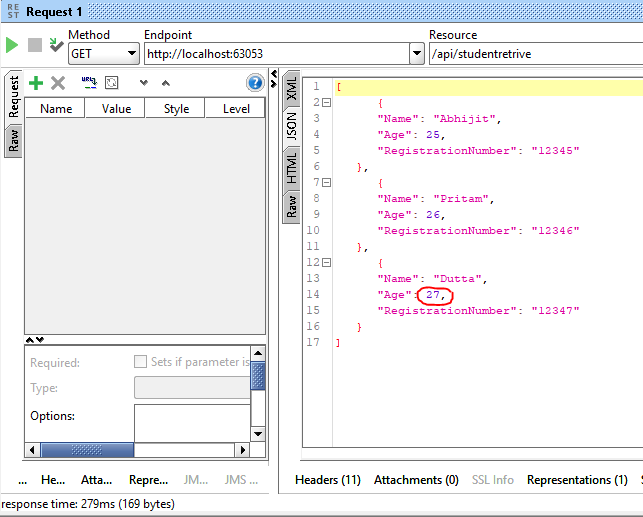
Task: Remove parameter using the gray X icon
Action: pos(58,83)
